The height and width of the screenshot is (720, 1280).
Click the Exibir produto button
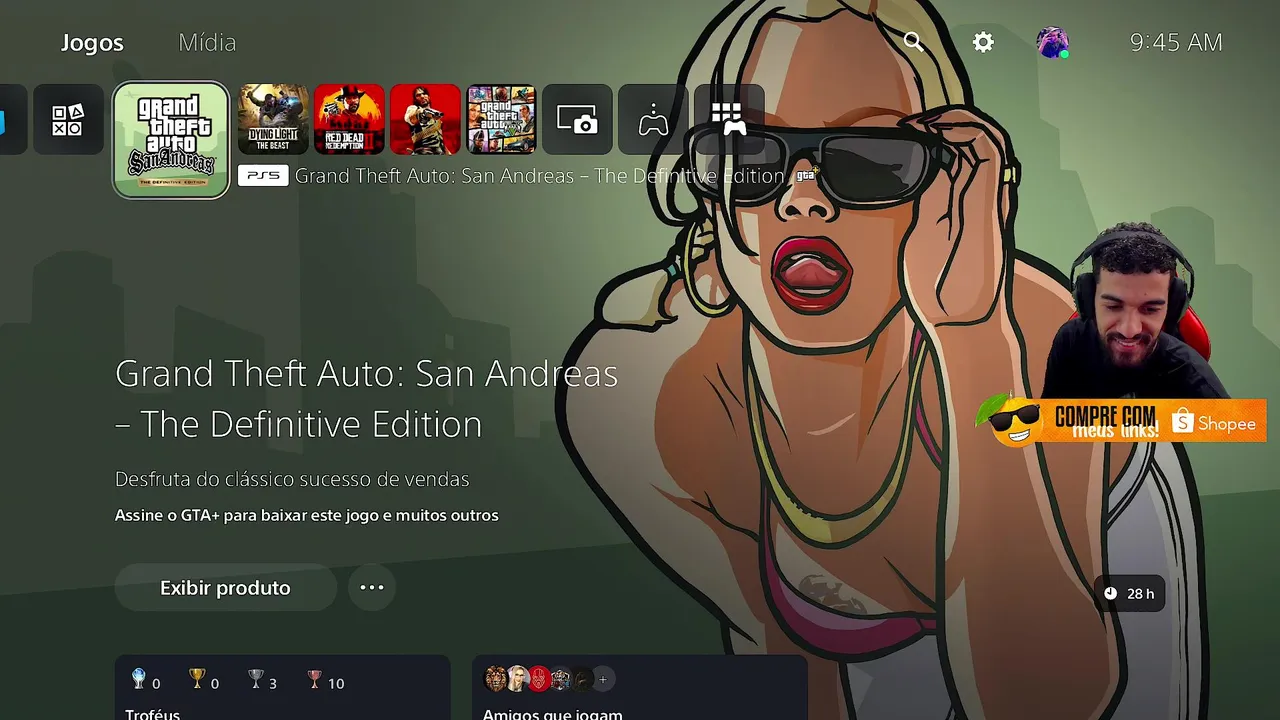click(x=226, y=588)
